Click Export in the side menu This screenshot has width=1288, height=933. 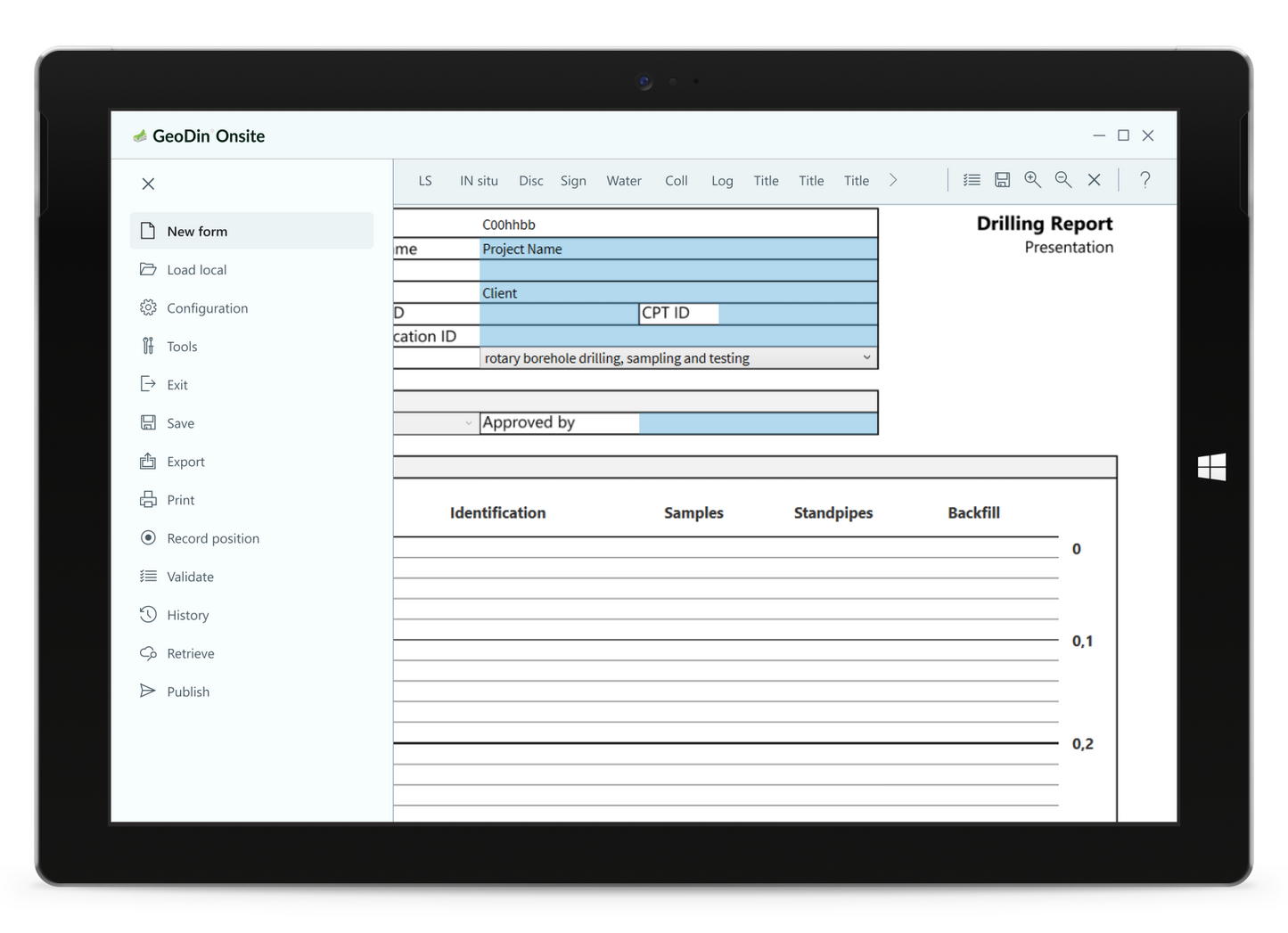185,462
